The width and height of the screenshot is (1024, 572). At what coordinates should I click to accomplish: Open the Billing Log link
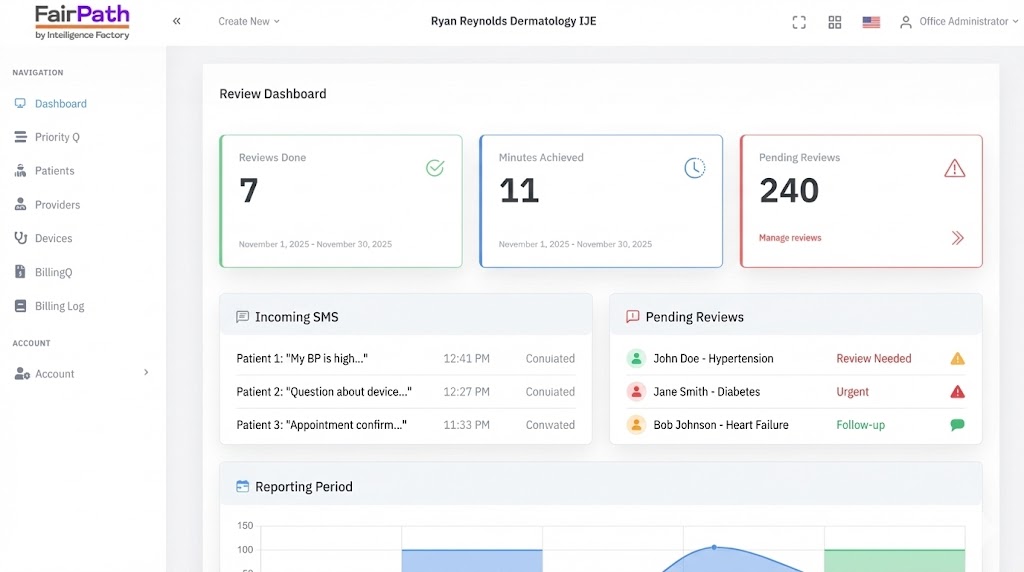tap(59, 306)
